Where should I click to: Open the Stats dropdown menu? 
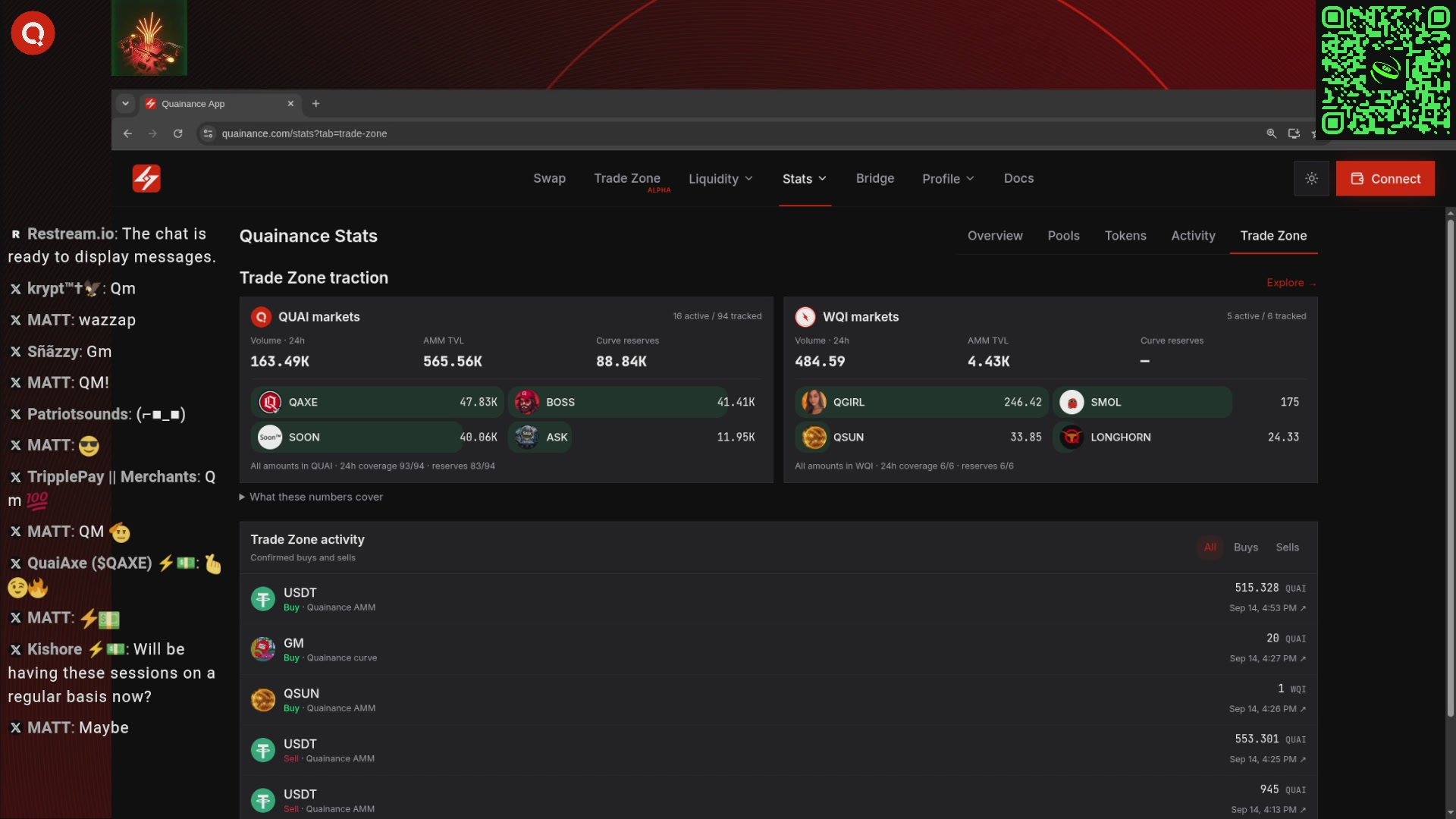(805, 179)
